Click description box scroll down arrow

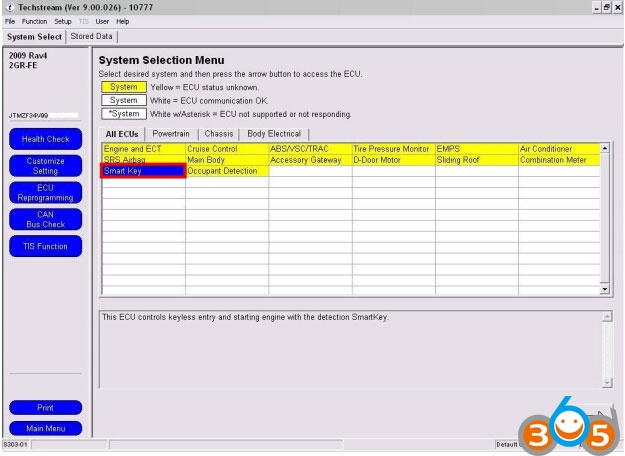[x=607, y=383]
